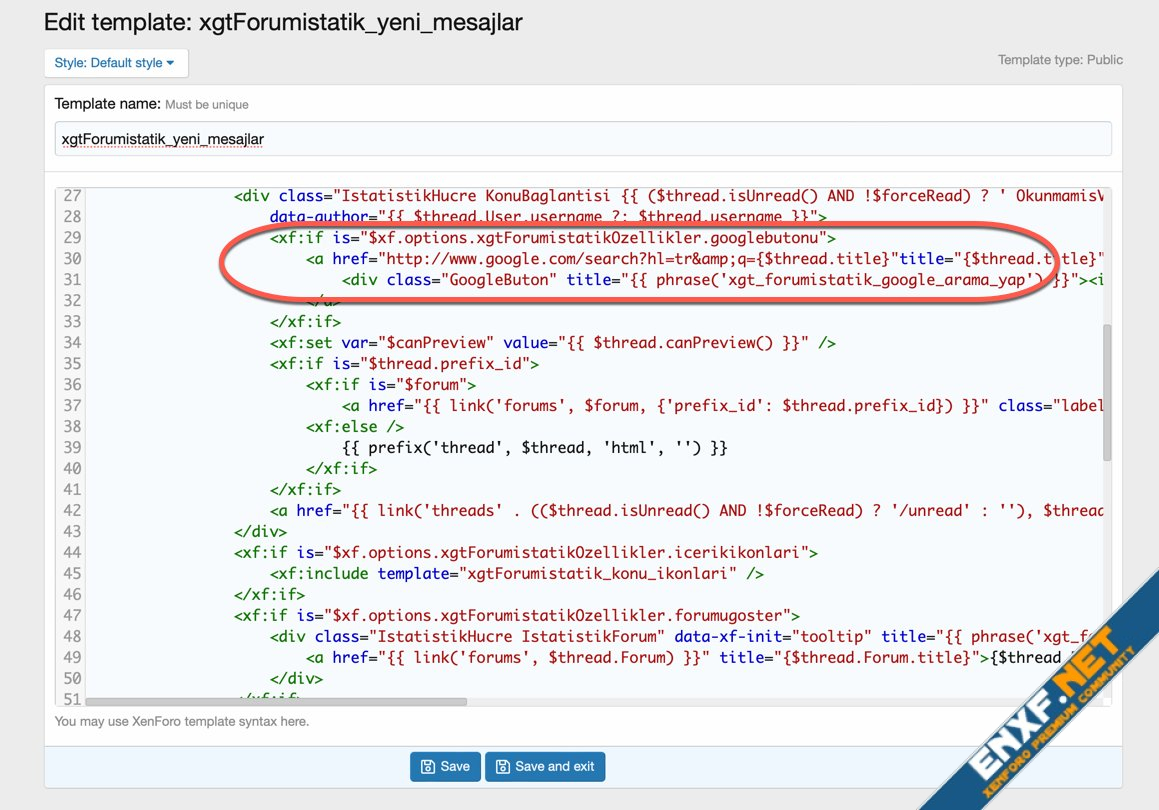Click the xf:set canPreview code line
Image resolution: width=1159 pixels, height=810 pixels.
(550, 343)
